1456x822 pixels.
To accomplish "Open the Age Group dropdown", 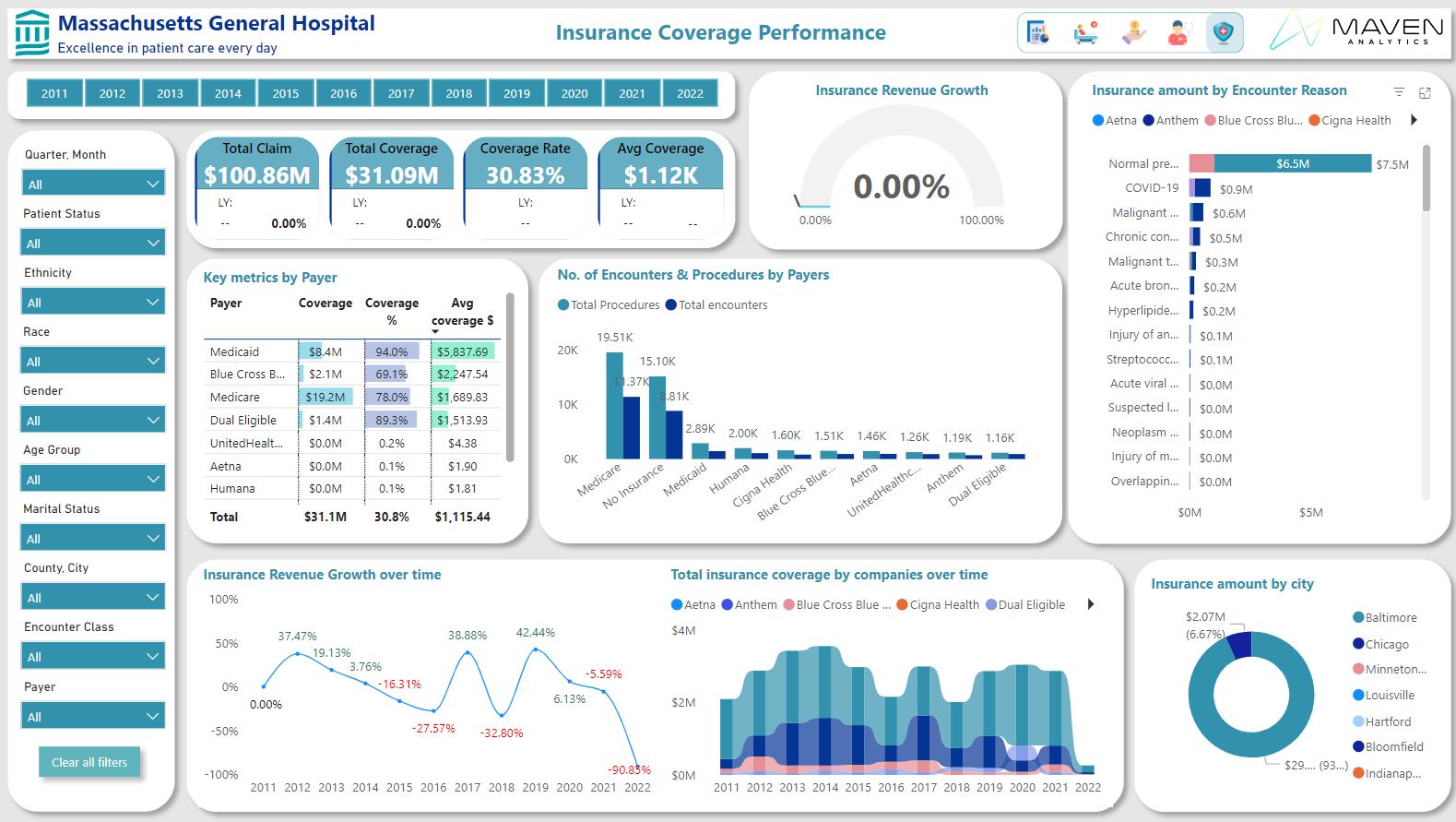I will (x=93, y=479).
